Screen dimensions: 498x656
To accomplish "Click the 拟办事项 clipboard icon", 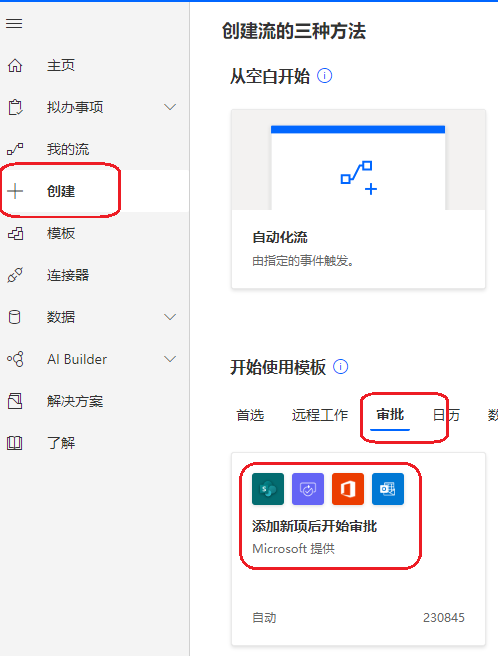I will (x=15, y=107).
